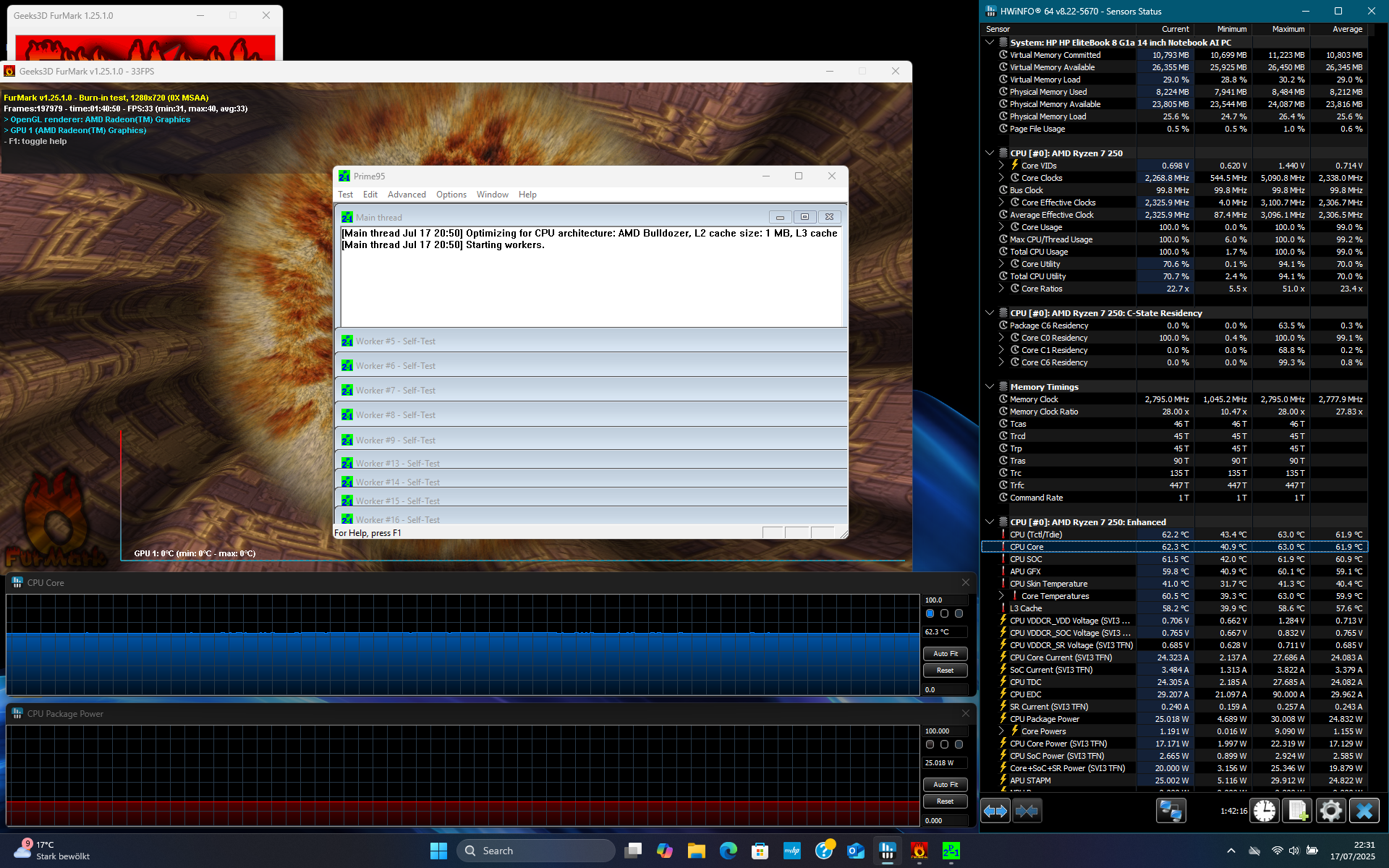Open HWiNFO remote network monitoring icon
The image size is (1389, 868).
(x=1171, y=811)
